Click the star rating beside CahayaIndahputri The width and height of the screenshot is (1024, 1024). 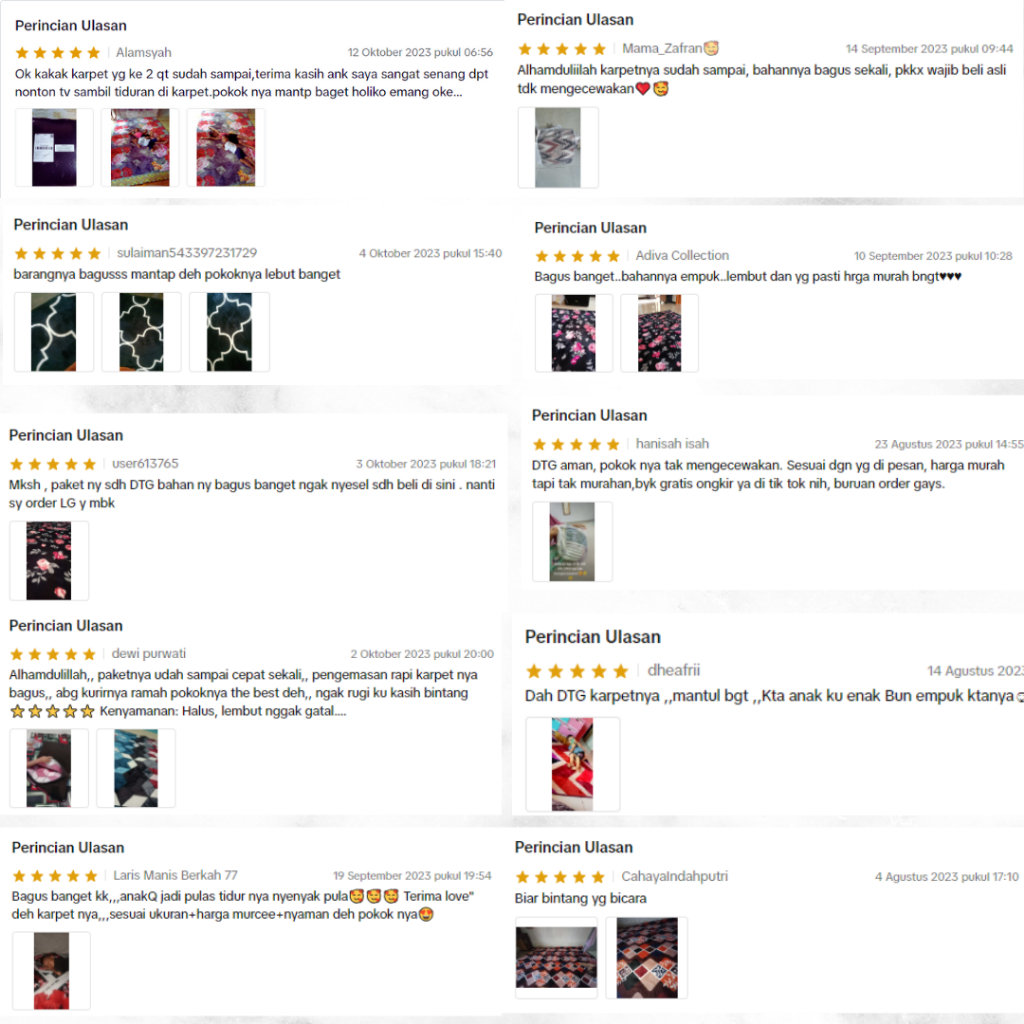coord(560,877)
